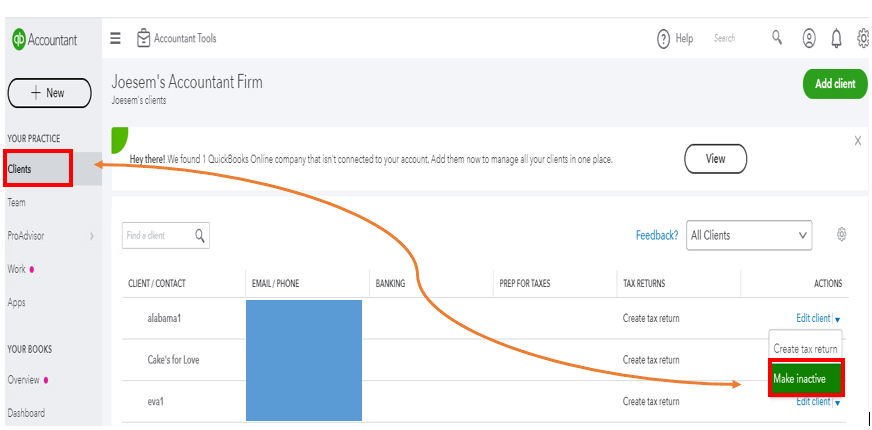872x430 pixels.
Task: Open Team in the sidebar
Action: point(16,202)
